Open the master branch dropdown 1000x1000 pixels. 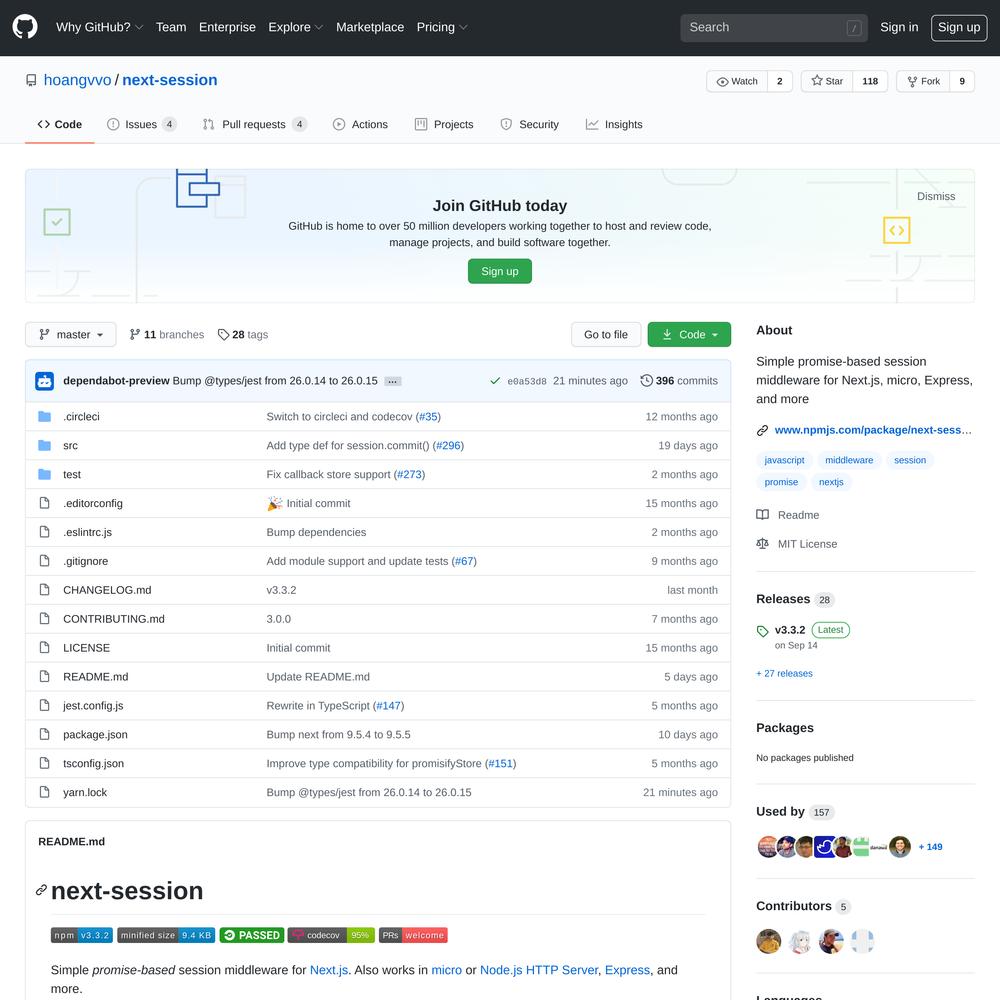(x=71, y=334)
